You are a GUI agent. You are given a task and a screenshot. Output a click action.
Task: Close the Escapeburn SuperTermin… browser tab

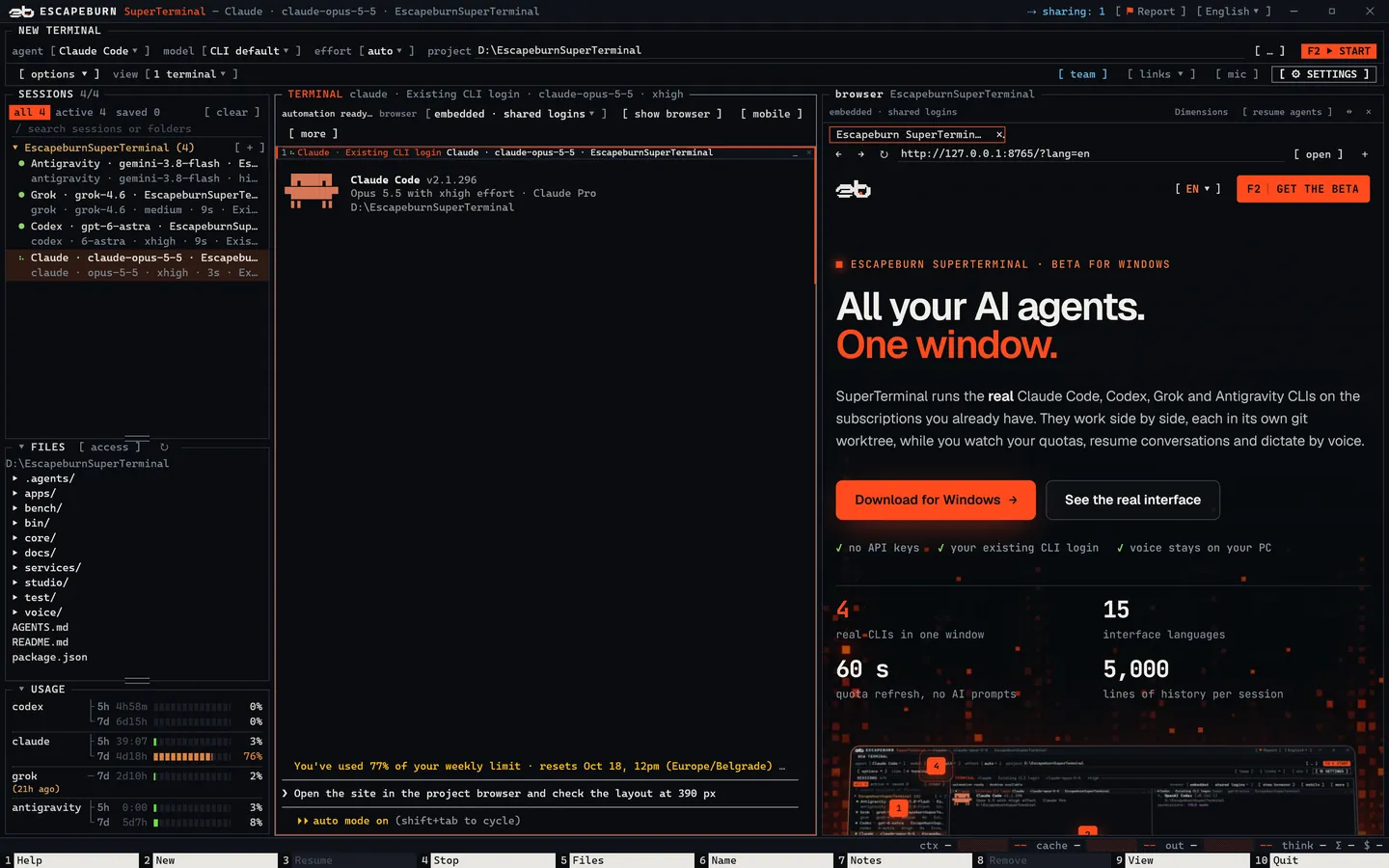tap(999, 135)
